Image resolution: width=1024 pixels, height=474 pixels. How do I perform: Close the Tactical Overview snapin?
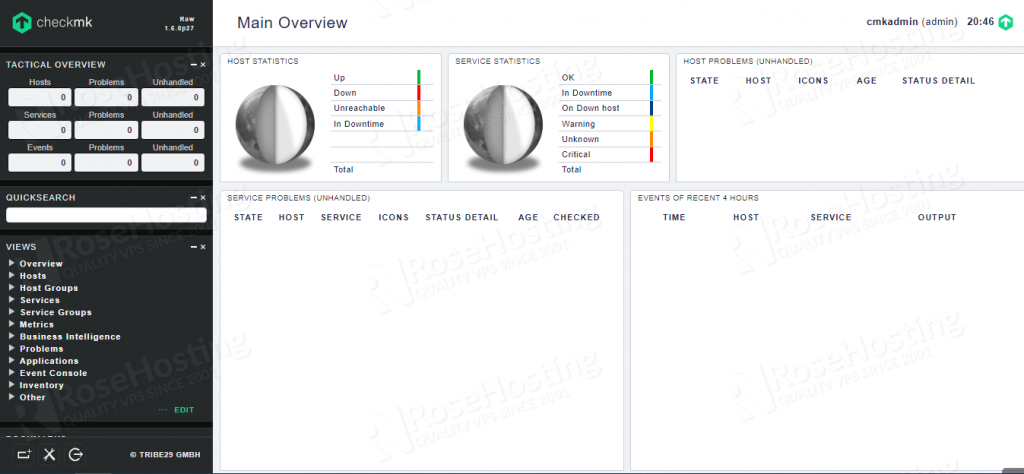203,65
